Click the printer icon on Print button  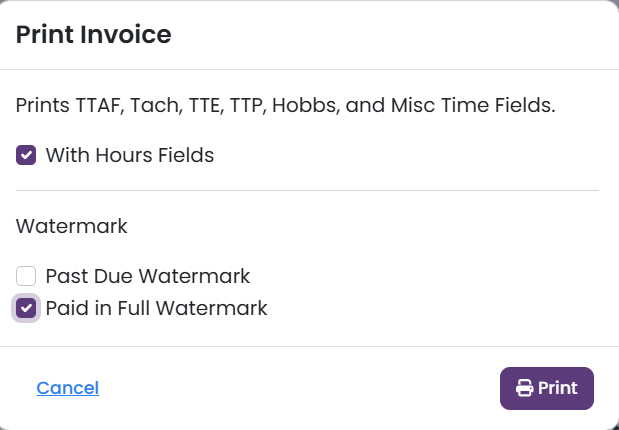pos(524,388)
